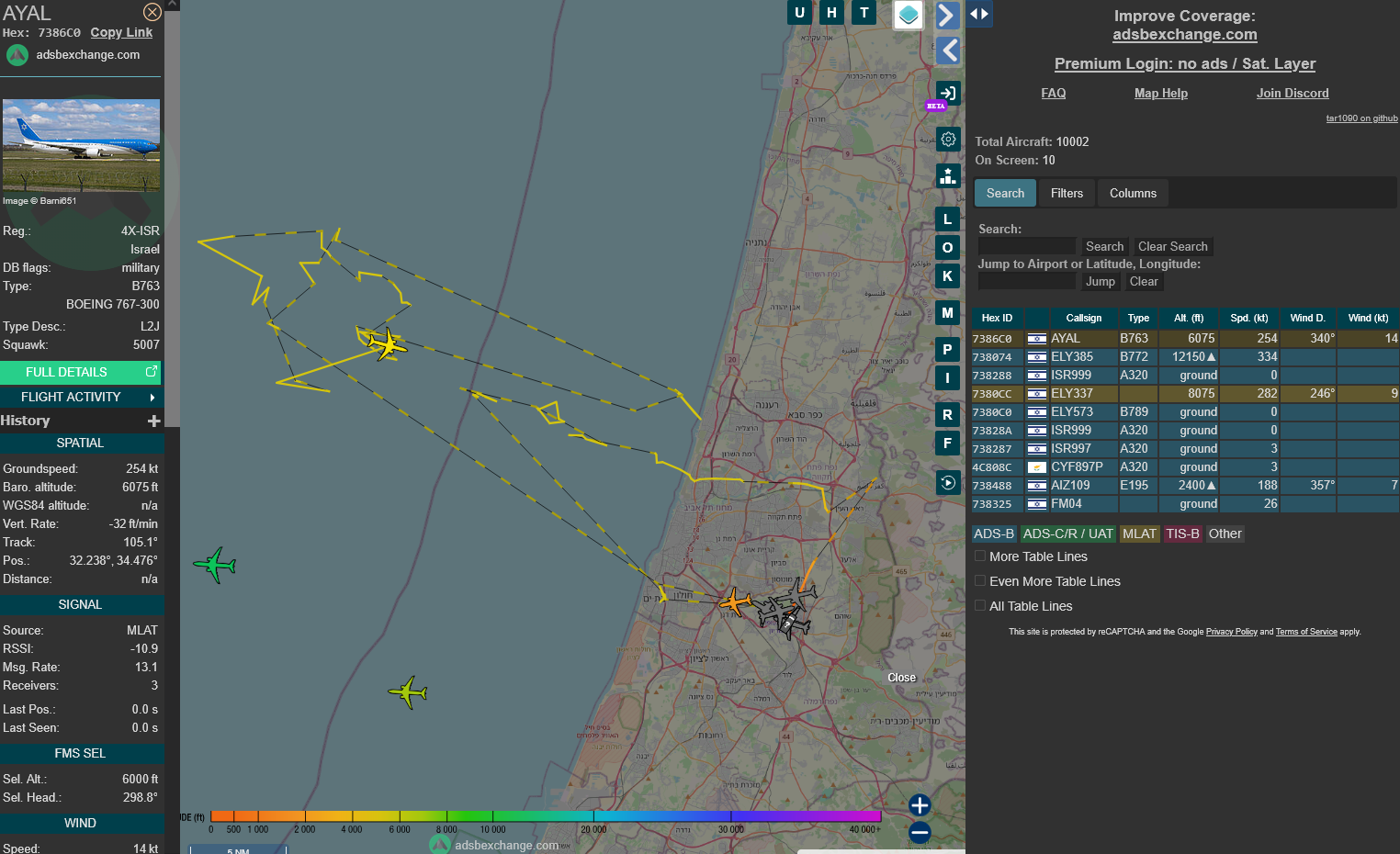Open the map layer selector
The width and height of the screenshot is (1400, 854).
point(909,14)
